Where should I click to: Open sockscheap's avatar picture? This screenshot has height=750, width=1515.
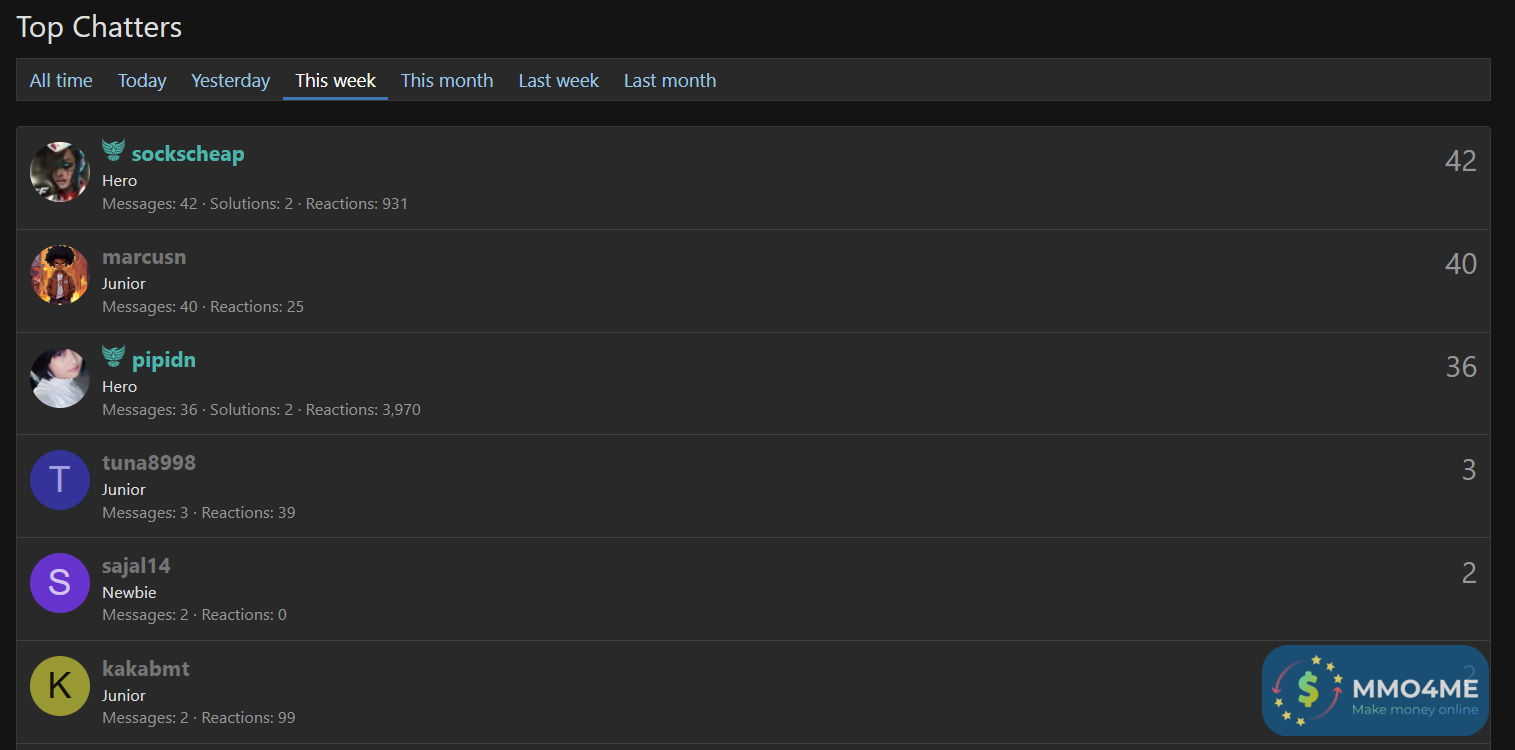point(60,172)
